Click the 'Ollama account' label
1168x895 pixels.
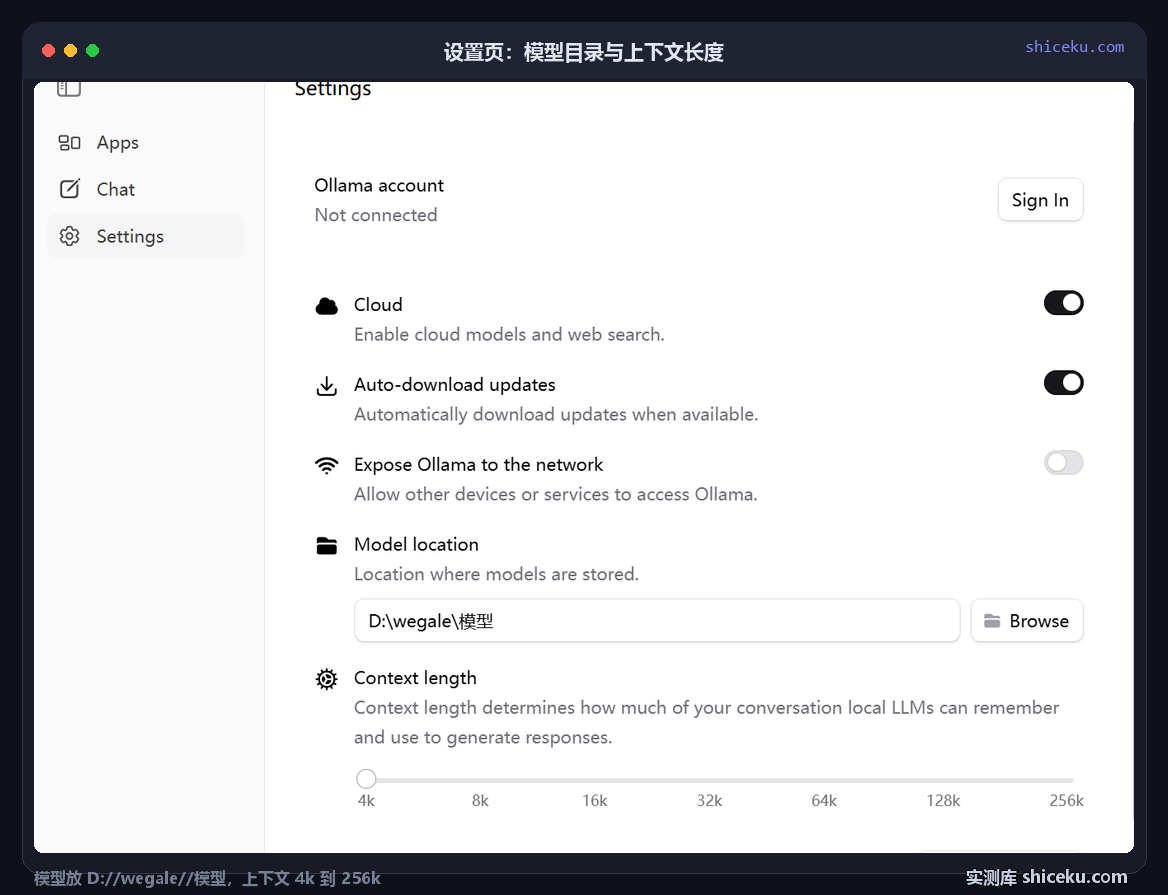pyautogui.click(x=378, y=185)
